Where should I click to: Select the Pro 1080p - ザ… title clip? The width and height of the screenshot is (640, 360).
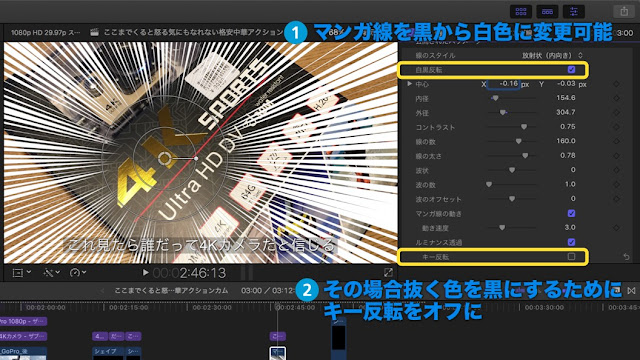pyautogui.click(x=23, y=321)
